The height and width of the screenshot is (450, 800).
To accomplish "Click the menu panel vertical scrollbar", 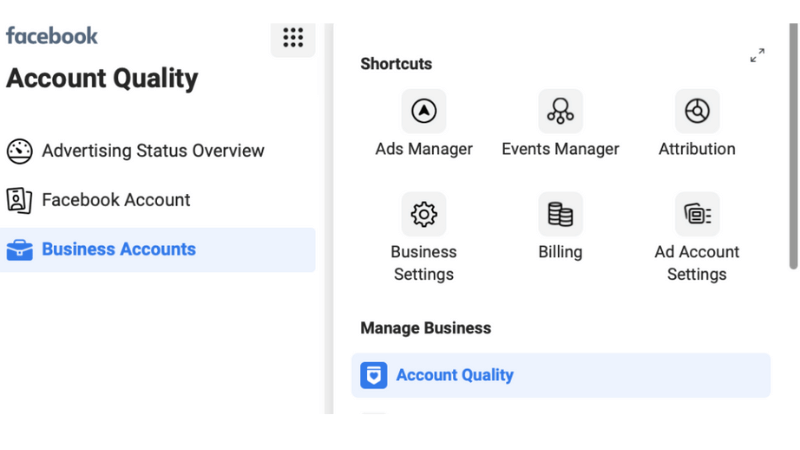I will [x=793, y=146].
